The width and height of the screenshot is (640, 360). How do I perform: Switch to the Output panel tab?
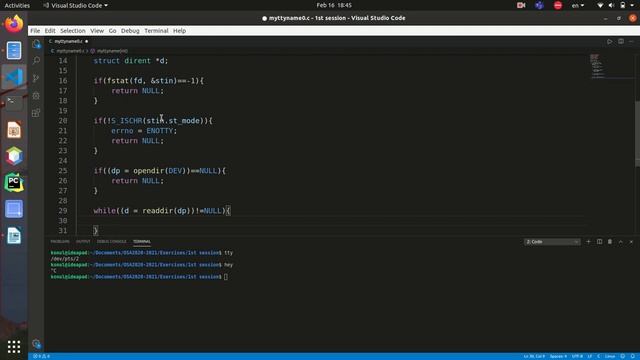[x=83, y=242]
